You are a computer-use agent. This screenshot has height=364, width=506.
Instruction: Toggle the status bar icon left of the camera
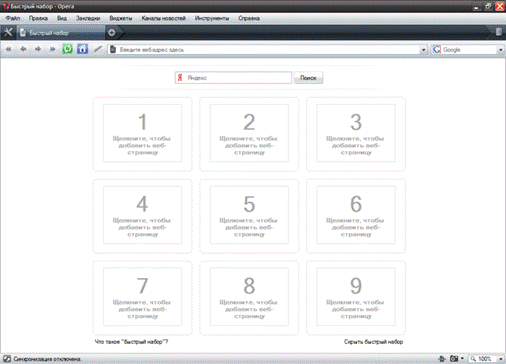tap(442, 359)
